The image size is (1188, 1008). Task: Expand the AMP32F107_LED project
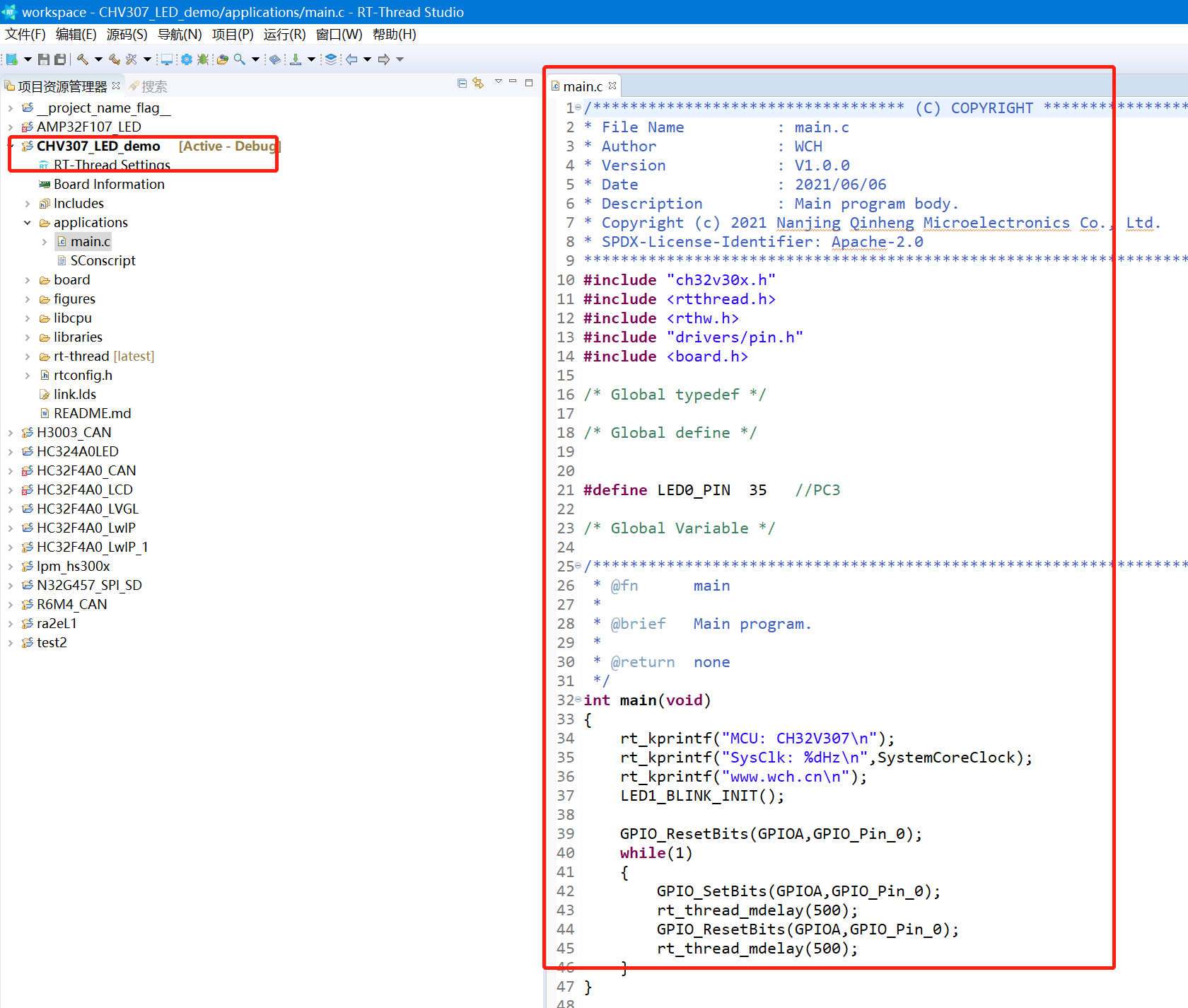pyautogui.click(x=10, y=127)
